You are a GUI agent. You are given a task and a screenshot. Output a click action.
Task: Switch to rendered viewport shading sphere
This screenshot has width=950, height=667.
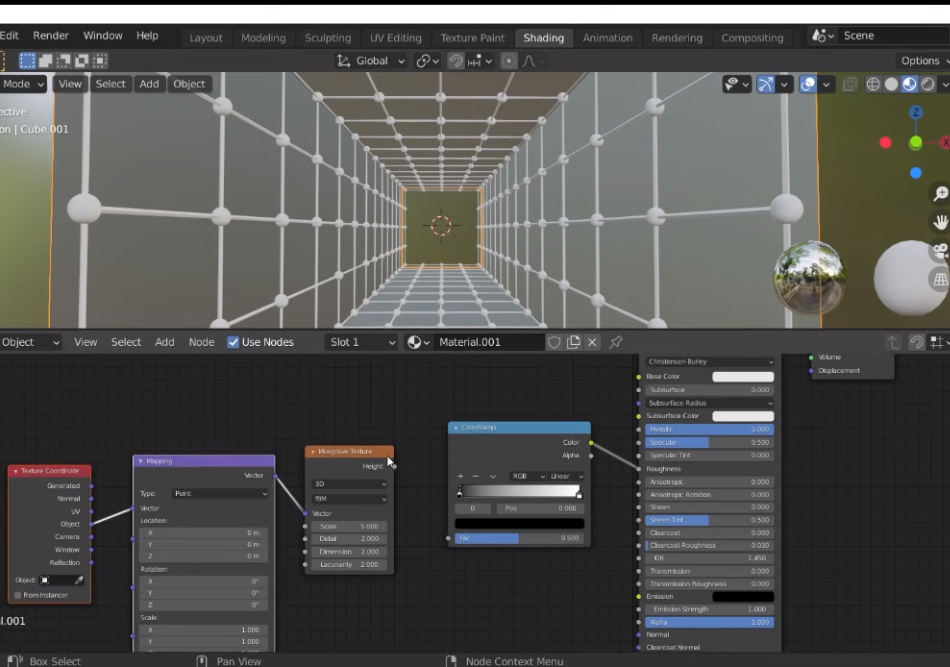(928, 84)
